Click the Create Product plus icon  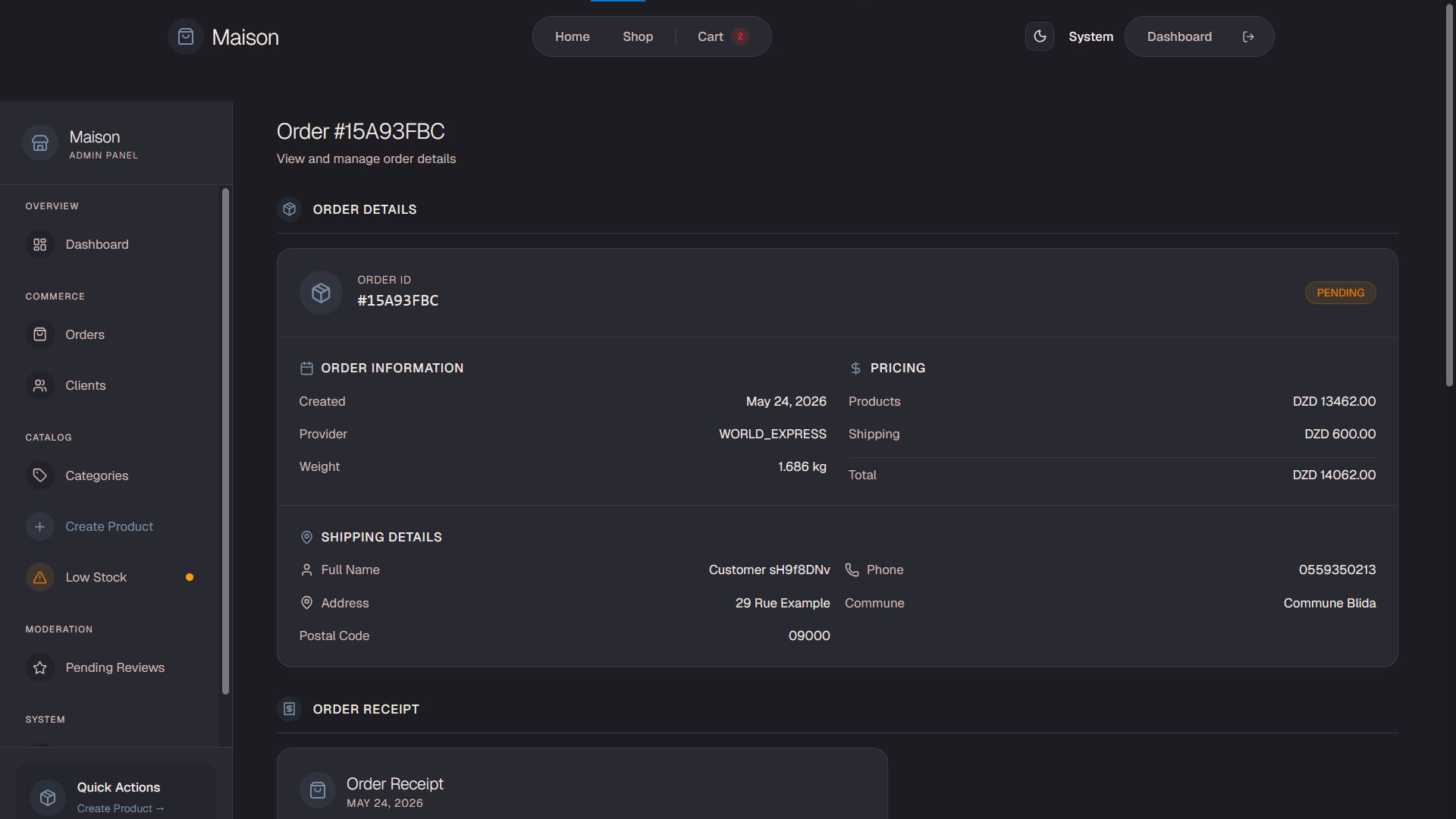click(40, 526)
